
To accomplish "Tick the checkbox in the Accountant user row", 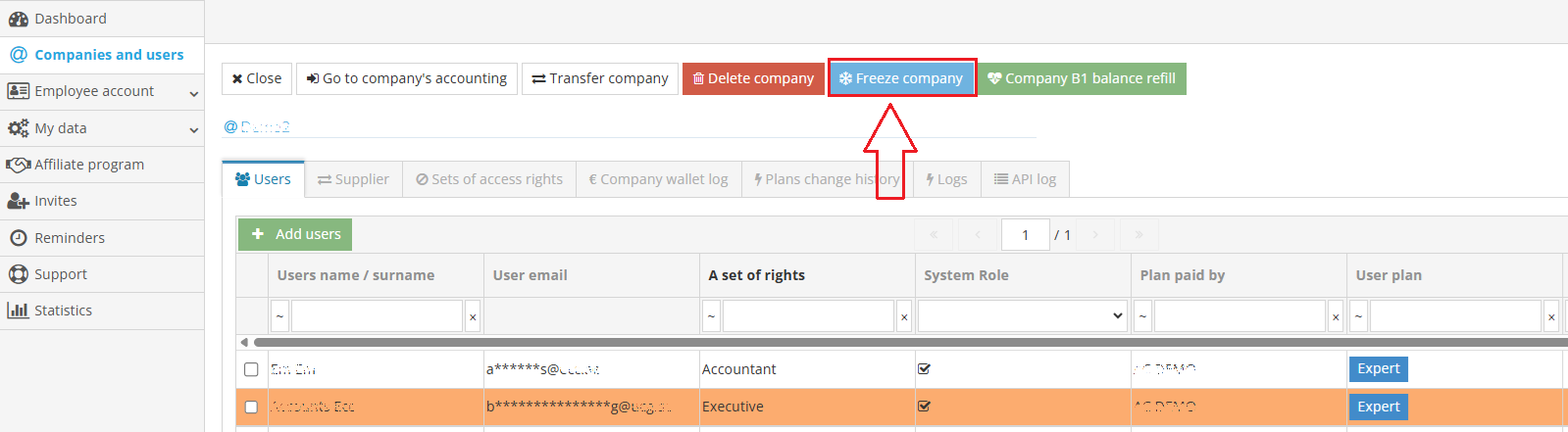I will pyautogui.click(x=251, y=369).
